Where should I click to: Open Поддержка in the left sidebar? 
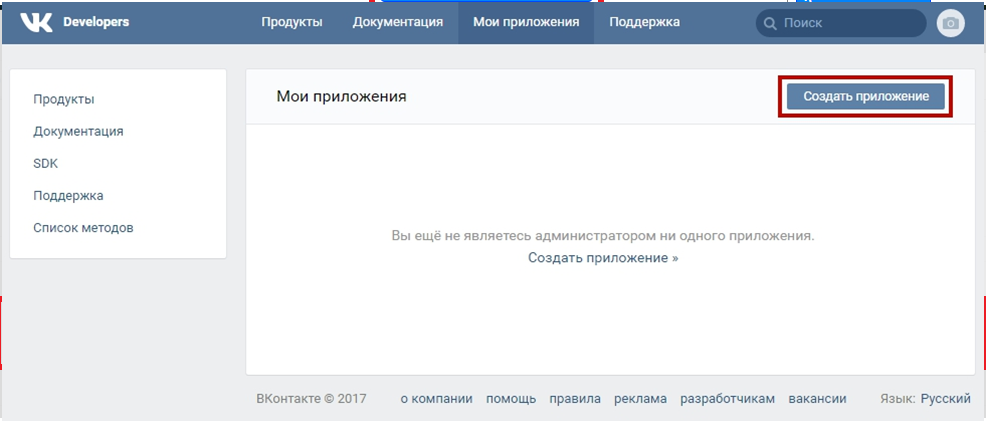[x=69, y=195]
